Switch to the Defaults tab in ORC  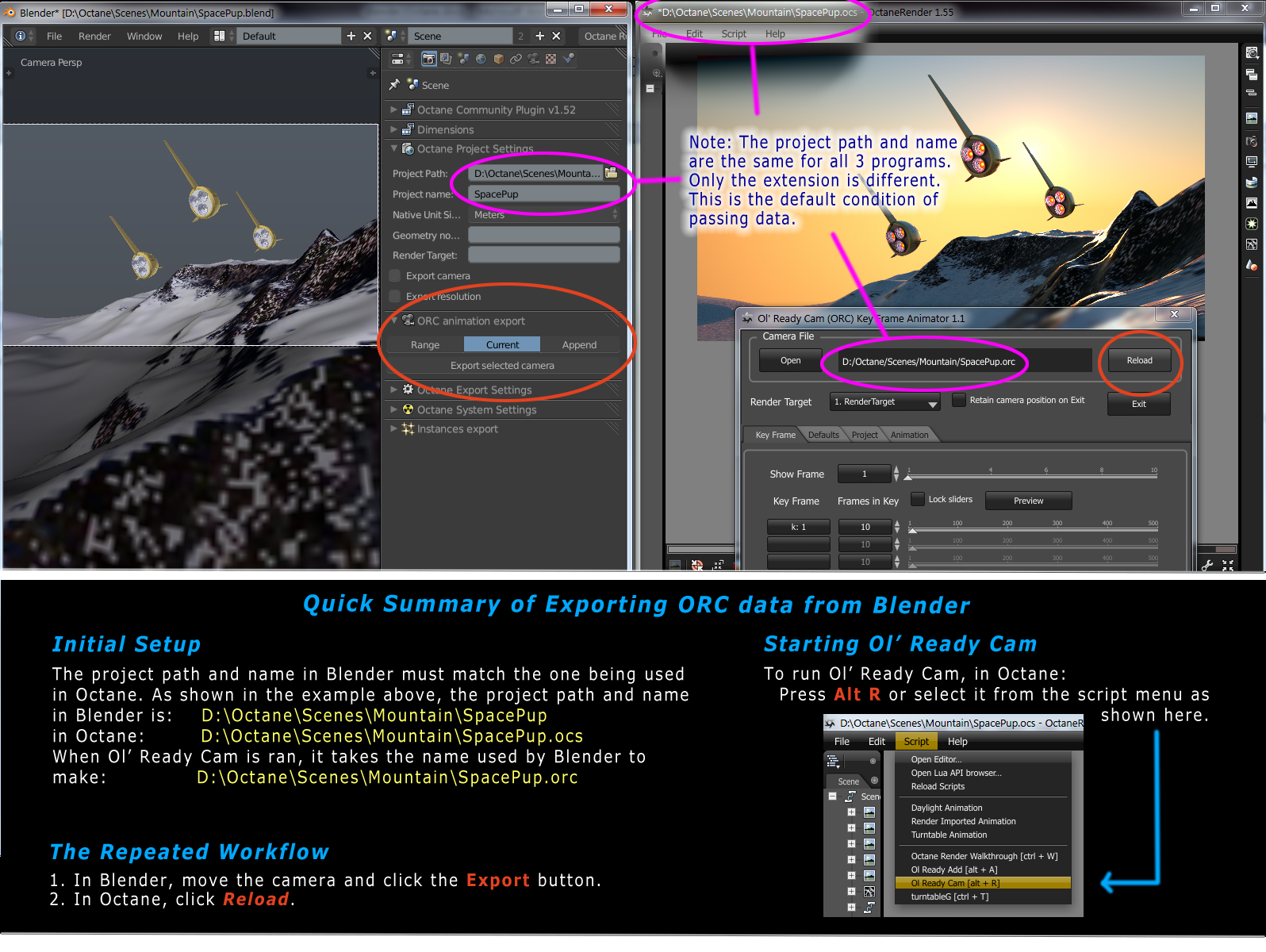pyautogui.click(x=823, y=435)
